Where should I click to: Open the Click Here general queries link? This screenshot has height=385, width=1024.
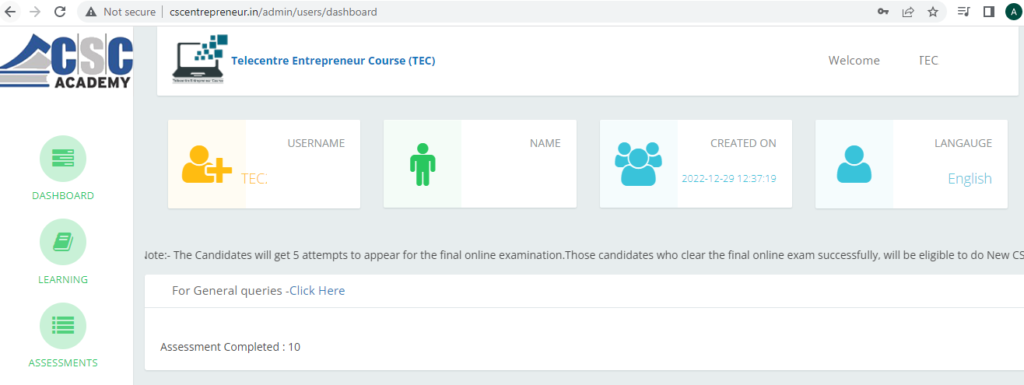(317, 291)
